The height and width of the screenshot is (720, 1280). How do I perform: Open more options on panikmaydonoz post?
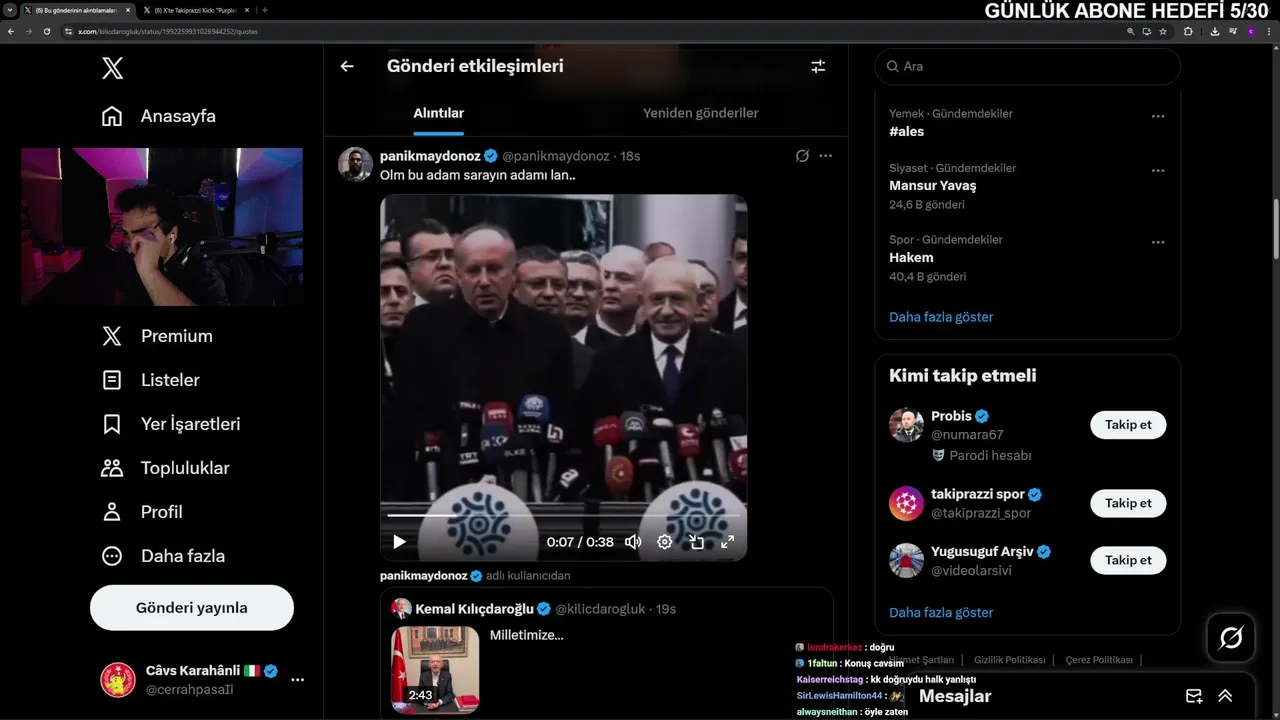[826, 156]
